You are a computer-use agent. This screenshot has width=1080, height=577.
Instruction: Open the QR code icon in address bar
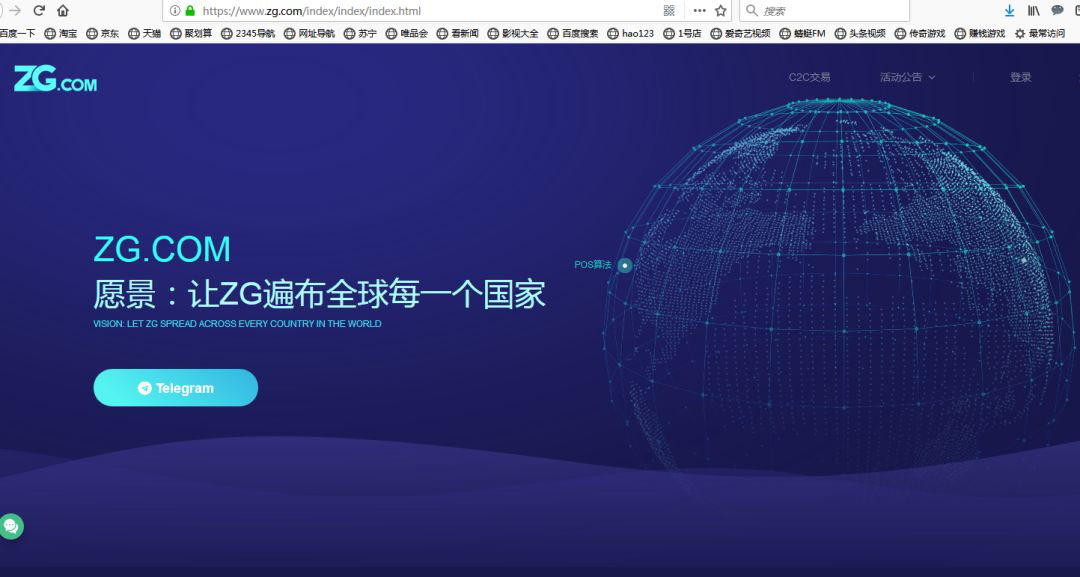669,11
